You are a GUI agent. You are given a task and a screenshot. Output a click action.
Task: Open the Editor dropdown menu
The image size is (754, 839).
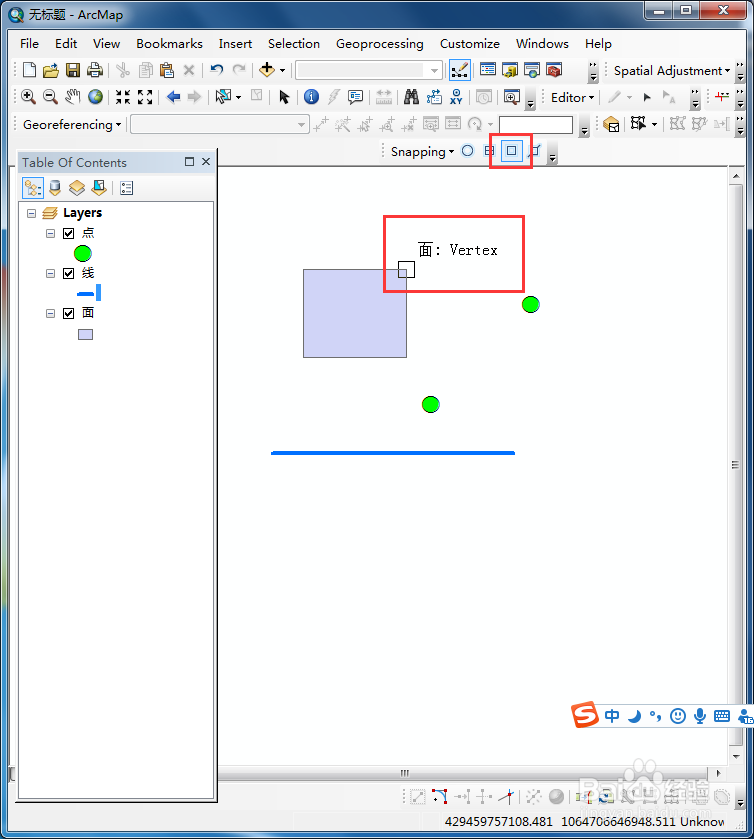click(573, 97)
